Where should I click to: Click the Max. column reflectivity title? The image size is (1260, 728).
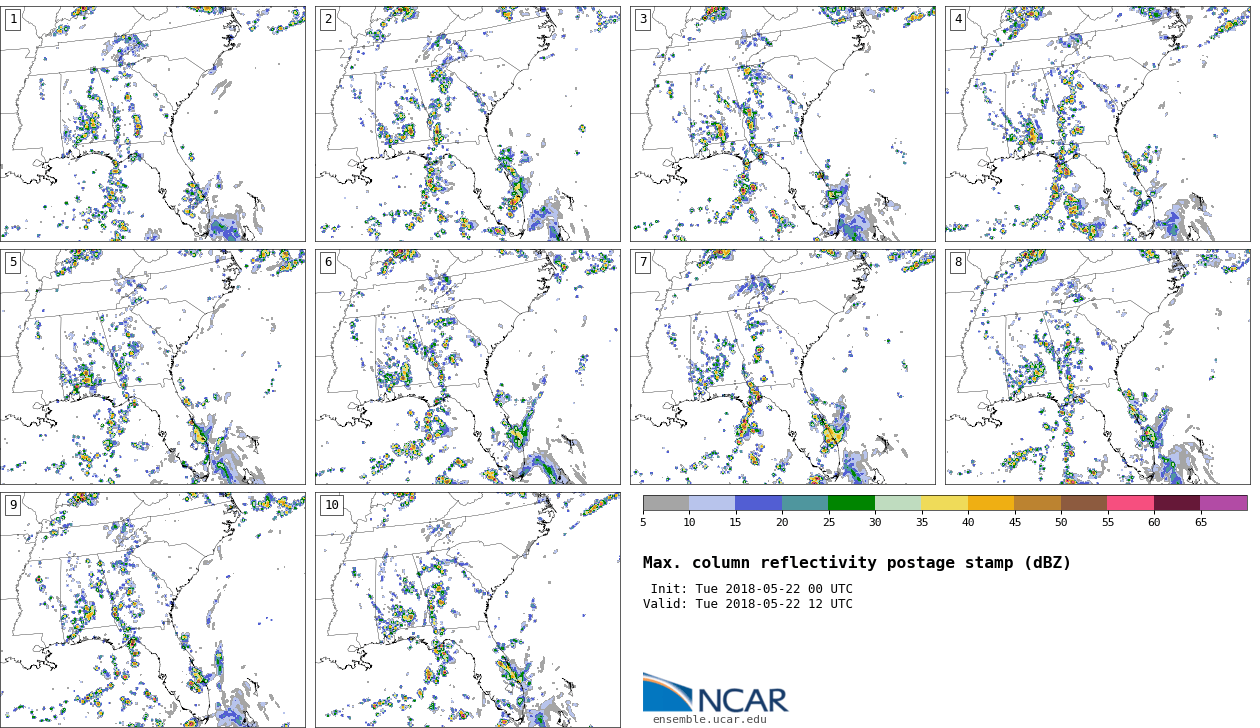856,563
